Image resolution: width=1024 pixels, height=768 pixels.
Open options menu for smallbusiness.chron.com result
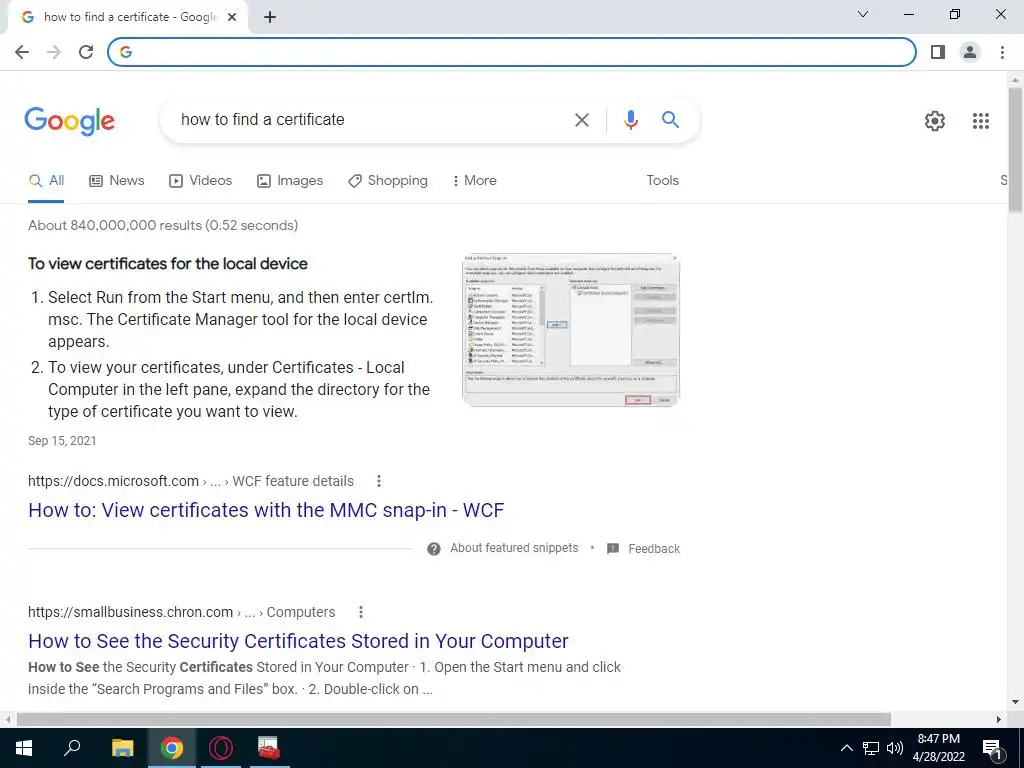(360, 612)
